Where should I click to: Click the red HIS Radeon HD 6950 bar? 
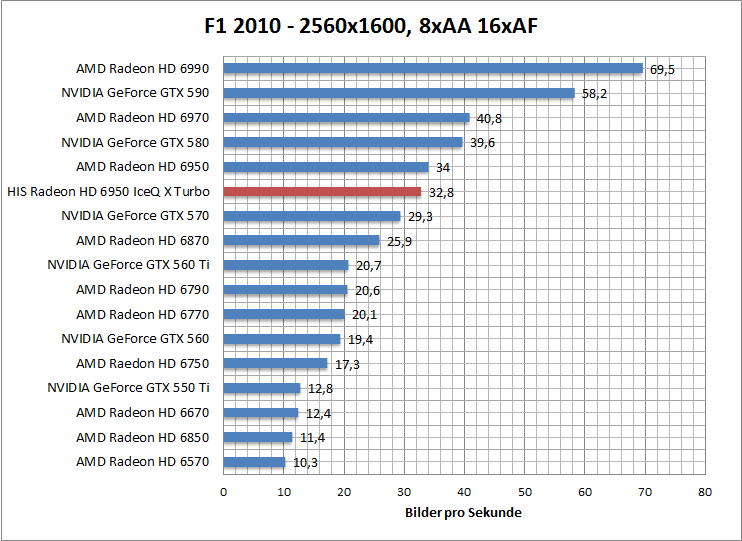pos(322,191)
